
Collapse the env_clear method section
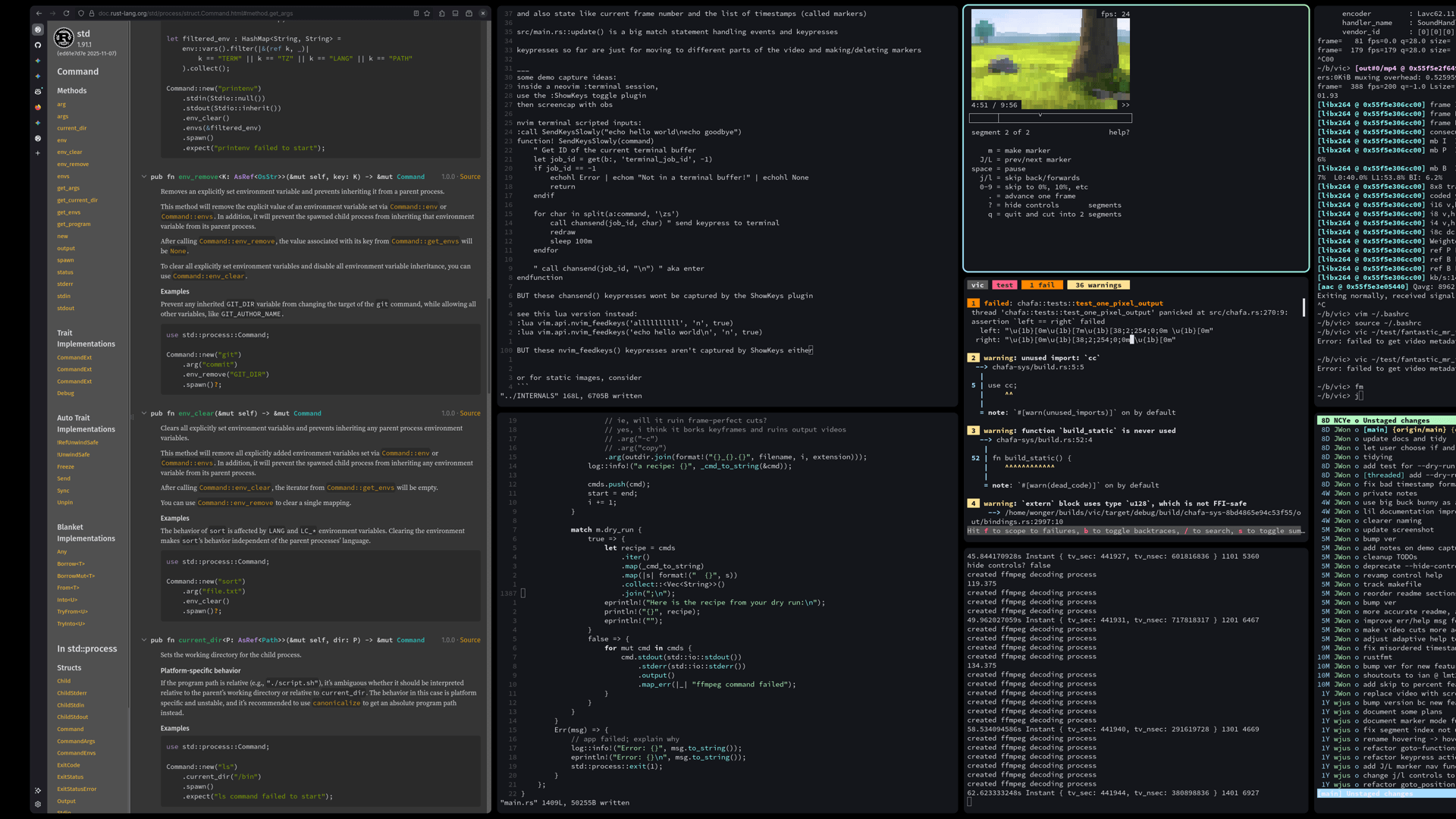tap(143, 413)
